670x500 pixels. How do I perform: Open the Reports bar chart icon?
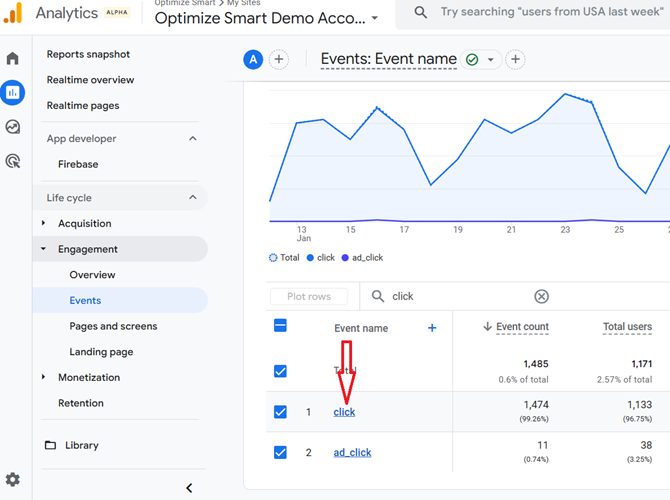(12, 92)
